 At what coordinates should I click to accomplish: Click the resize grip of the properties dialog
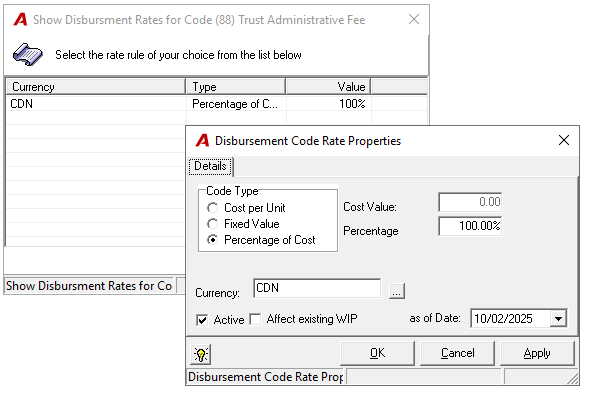[x=573, y=379]
